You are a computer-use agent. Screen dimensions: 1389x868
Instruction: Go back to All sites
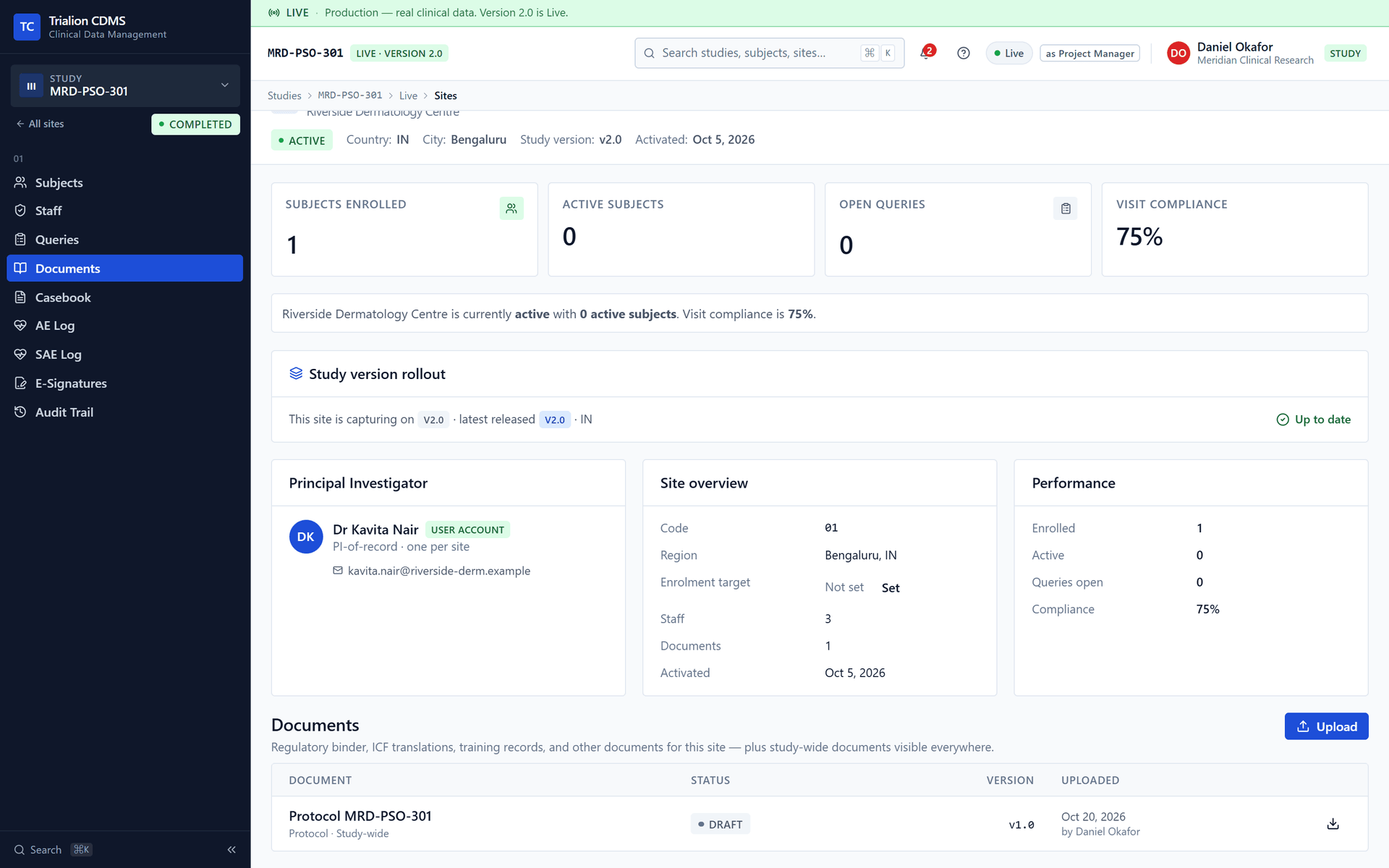[40, 124]
